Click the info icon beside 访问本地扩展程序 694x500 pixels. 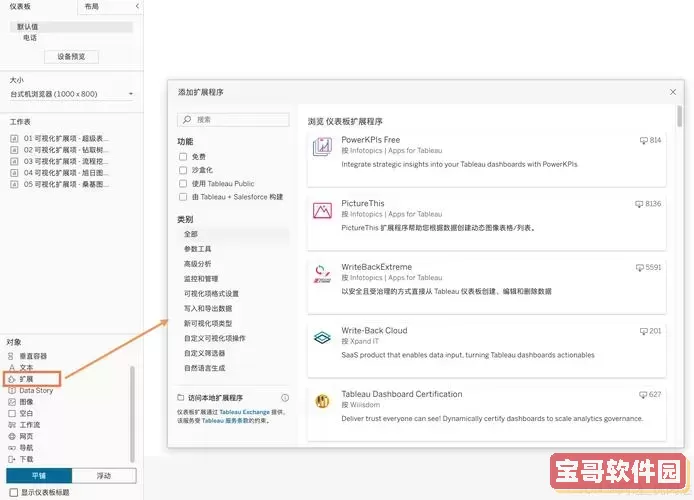pos(285,397)
